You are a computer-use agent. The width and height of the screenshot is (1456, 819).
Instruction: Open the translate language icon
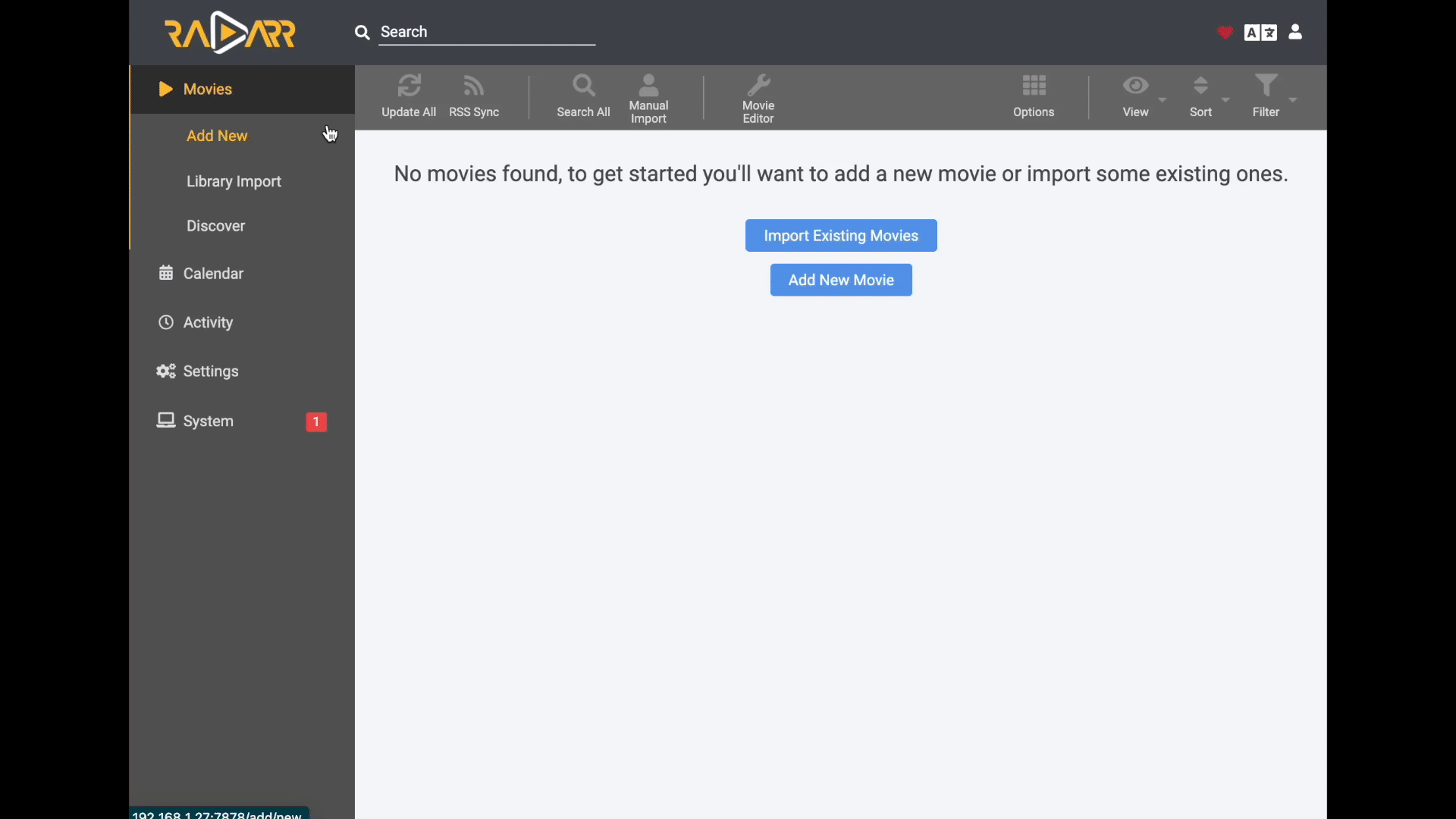1260,33
